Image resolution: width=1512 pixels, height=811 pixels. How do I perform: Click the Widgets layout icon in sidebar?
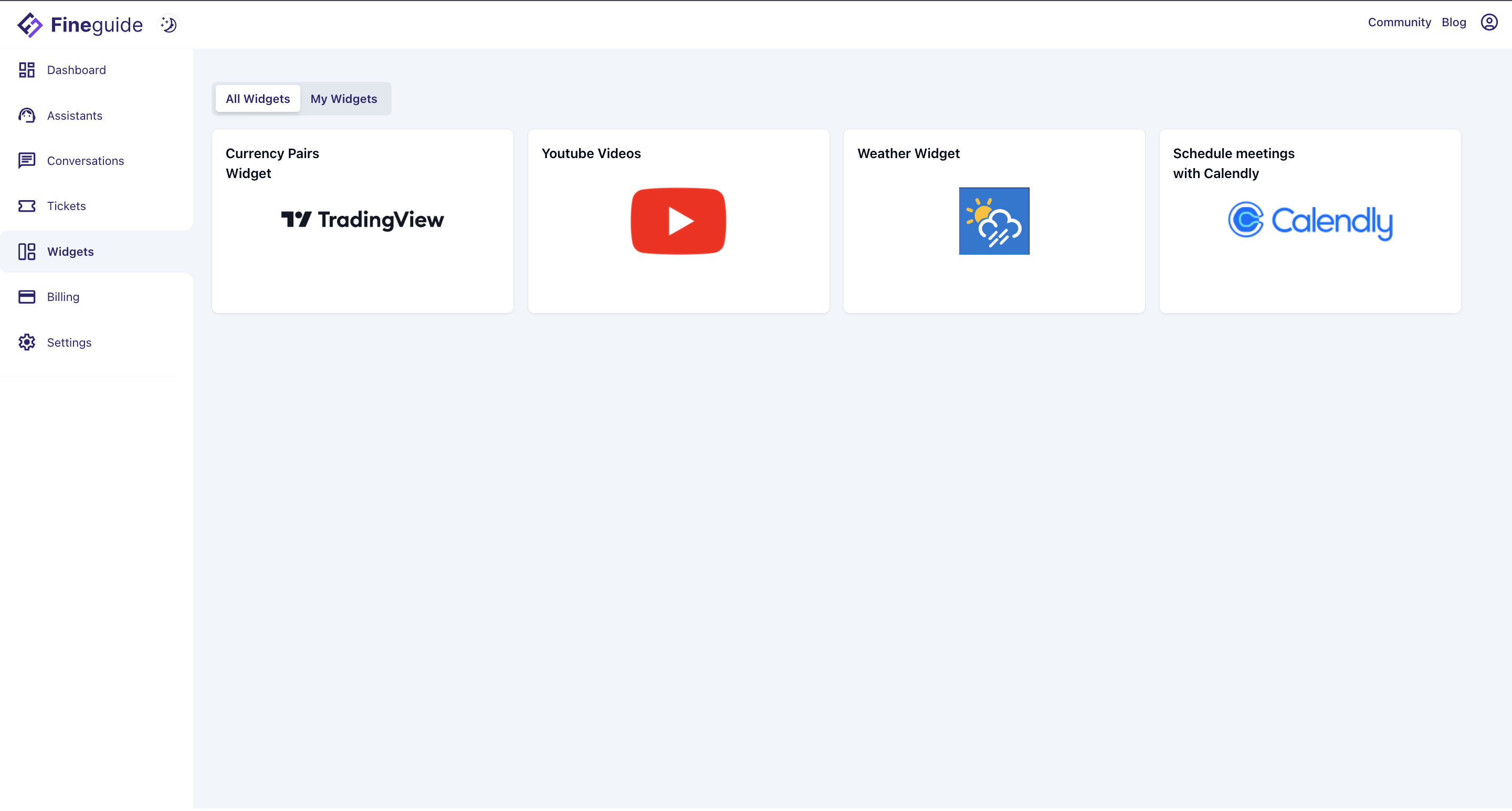tap(26, 252)
